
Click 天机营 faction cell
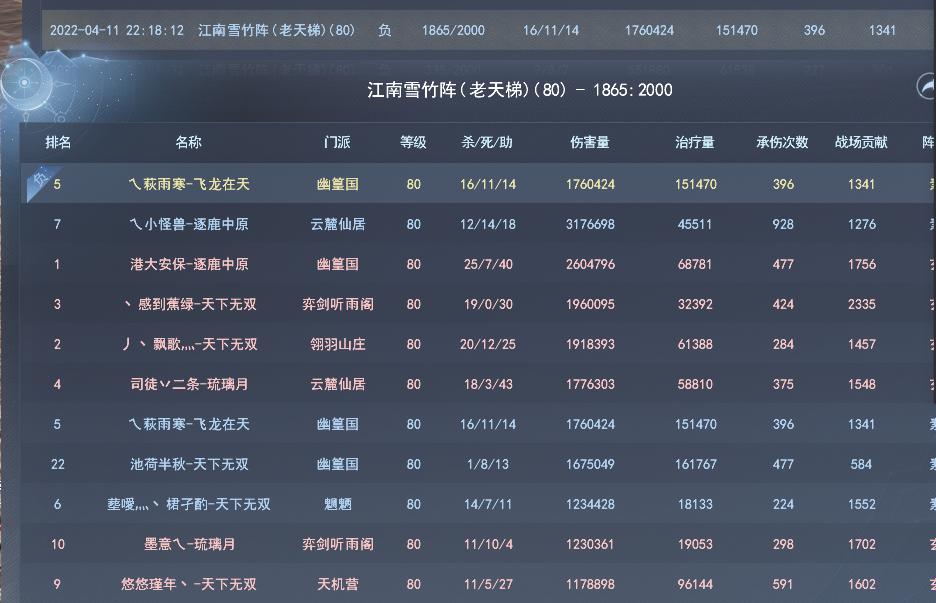coord(337,584)
